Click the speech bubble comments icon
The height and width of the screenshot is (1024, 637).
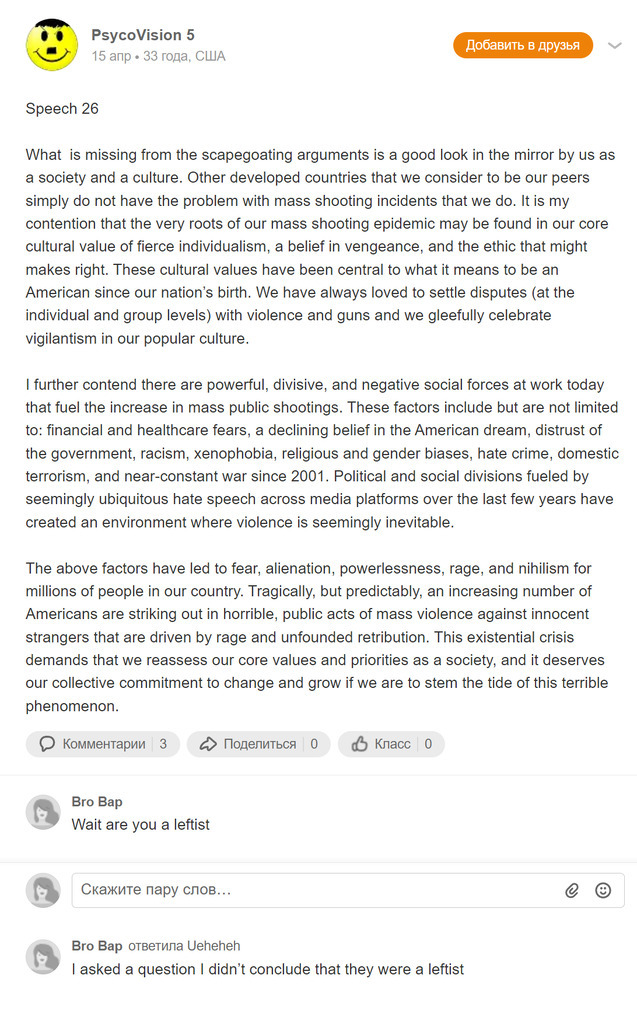[47, 744]
